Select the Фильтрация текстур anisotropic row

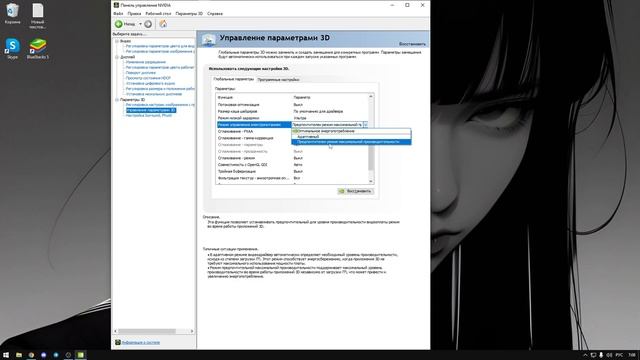coord(292,178)
